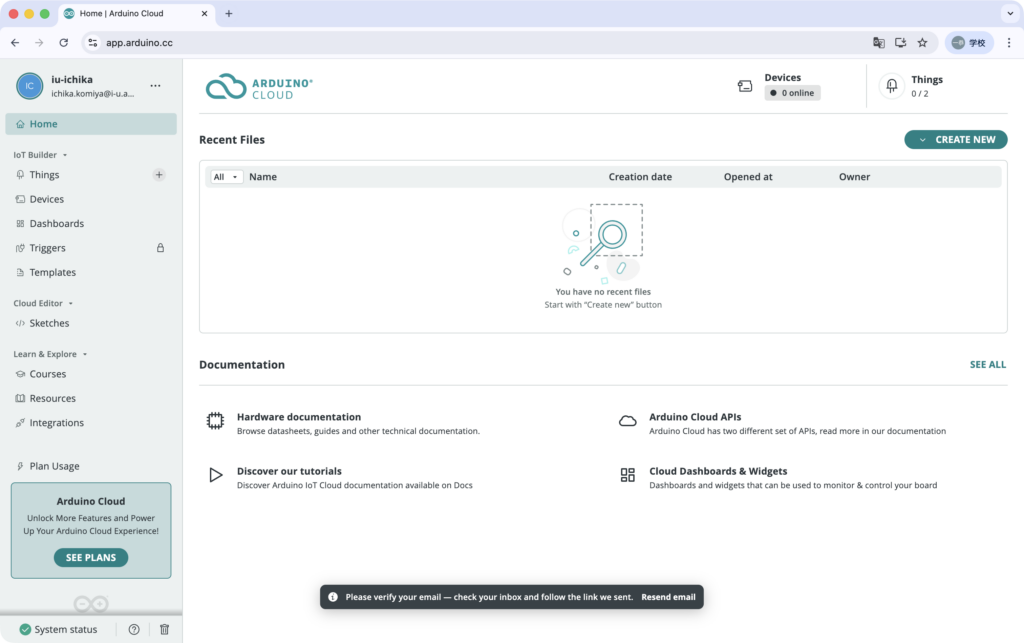This screenshot has width=1024, height=643.
Task: Expand the CREATE NEW dropdown button
Action: coord(955,140)
